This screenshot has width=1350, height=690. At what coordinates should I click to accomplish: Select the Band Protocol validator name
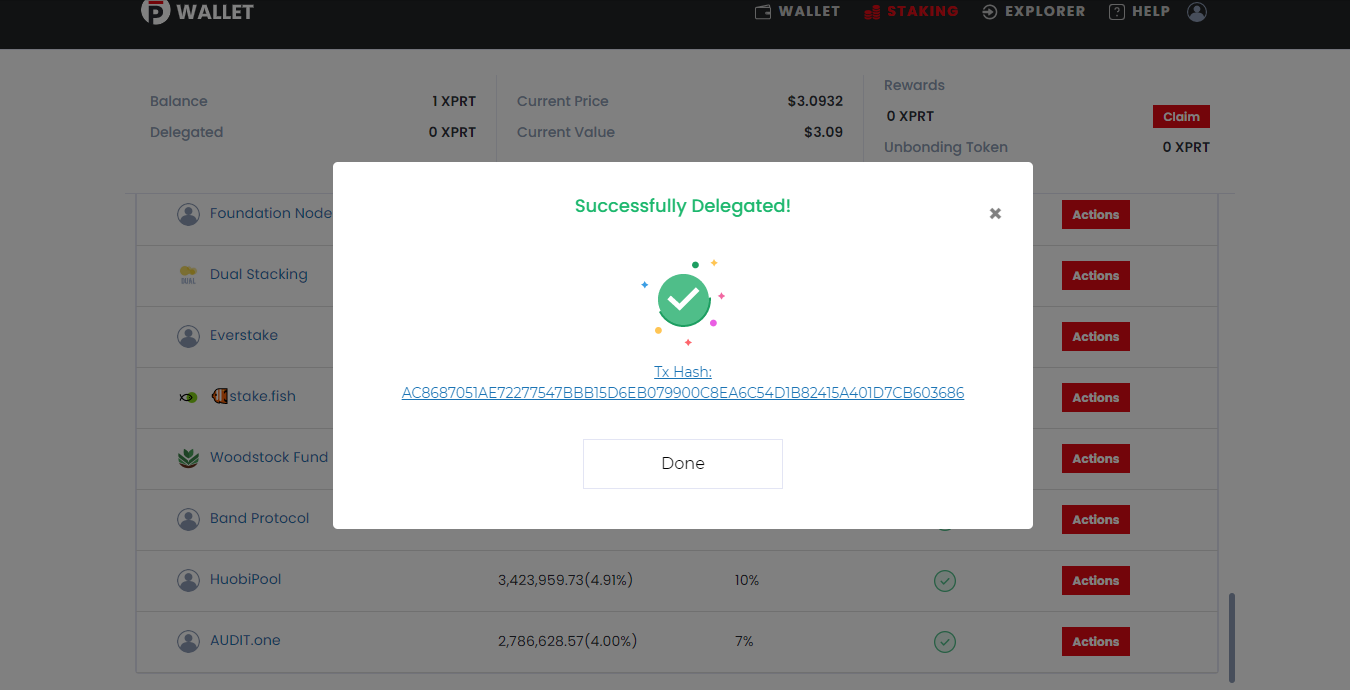(x=260, y=518)
